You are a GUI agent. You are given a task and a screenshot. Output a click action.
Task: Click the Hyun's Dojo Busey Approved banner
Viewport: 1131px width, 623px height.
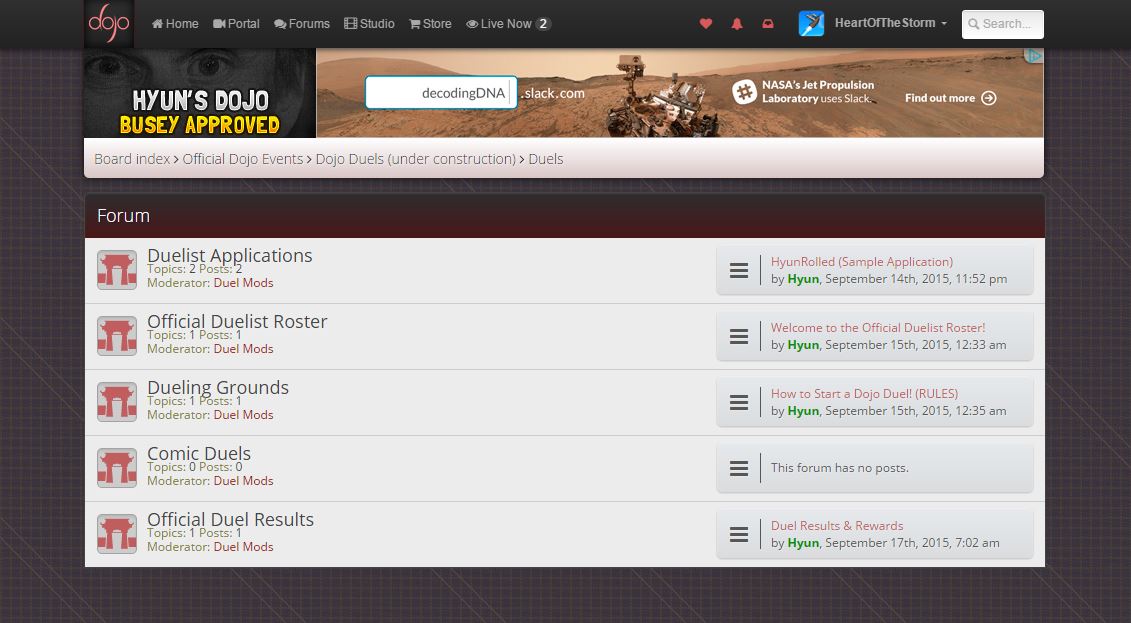click(x=200, y=93)
